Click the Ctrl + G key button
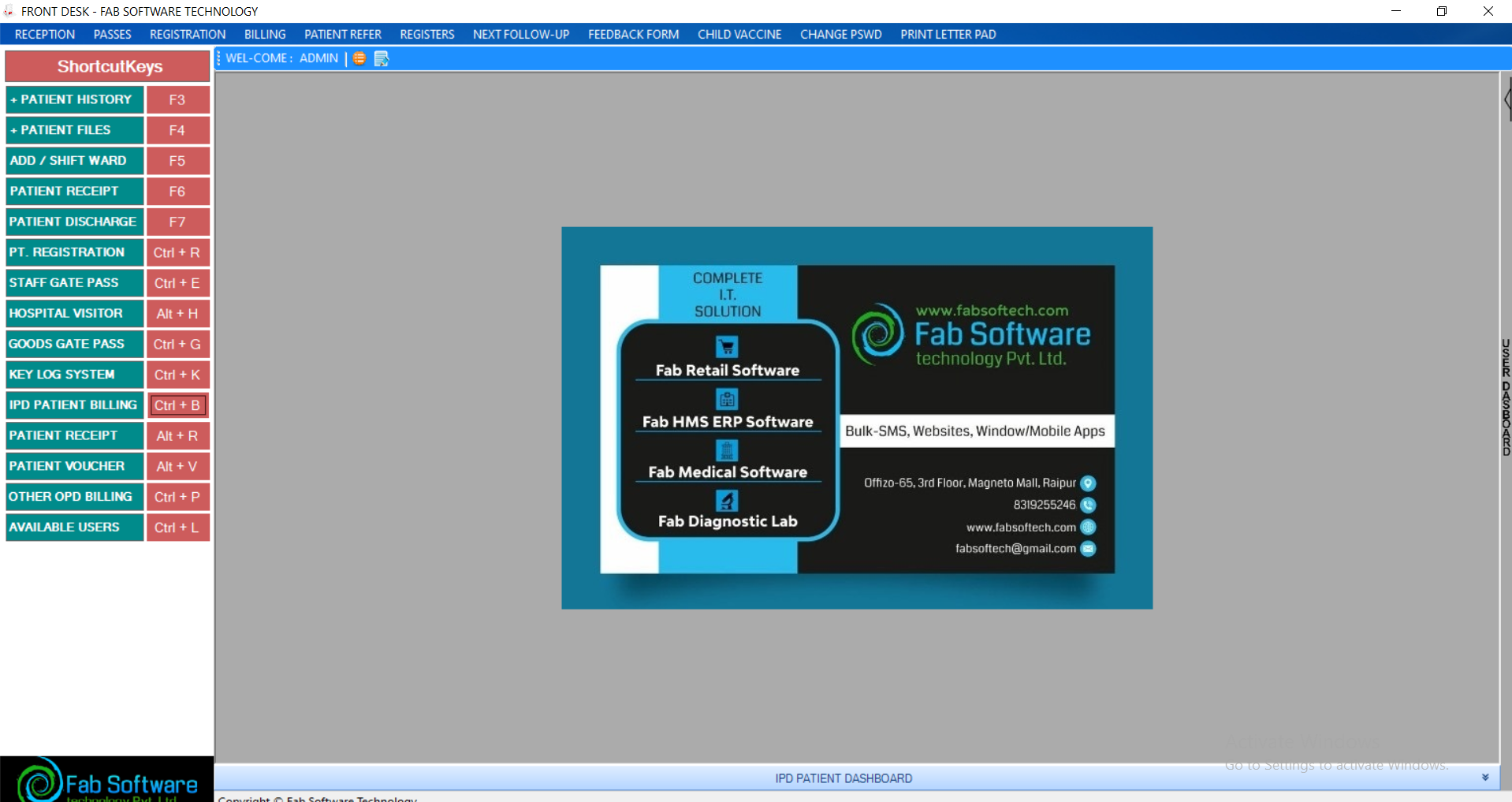 [177, 344]
